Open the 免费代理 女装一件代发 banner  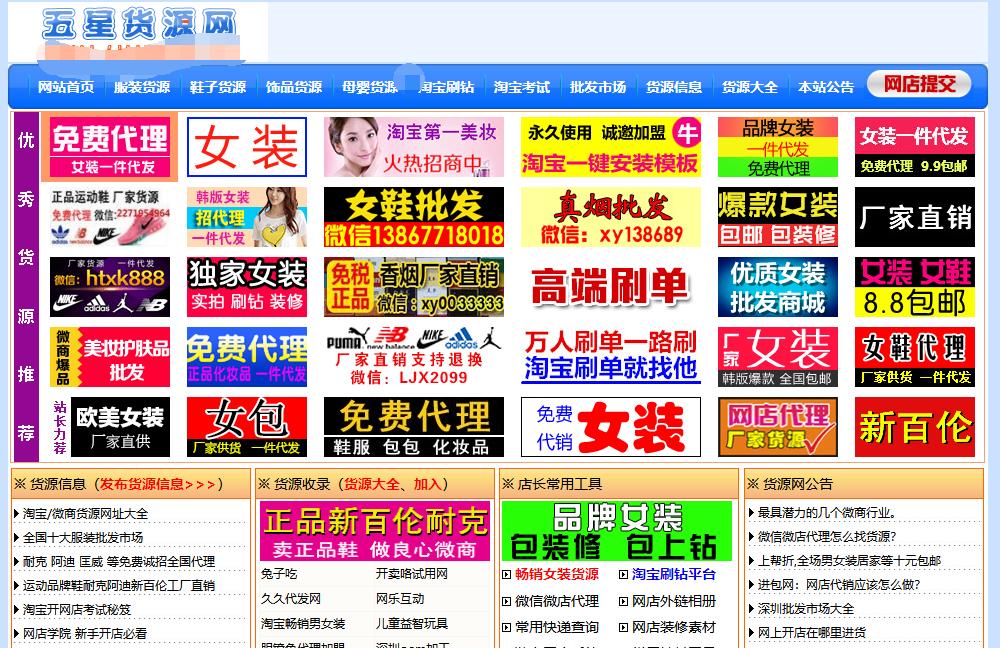click(109, 147)
